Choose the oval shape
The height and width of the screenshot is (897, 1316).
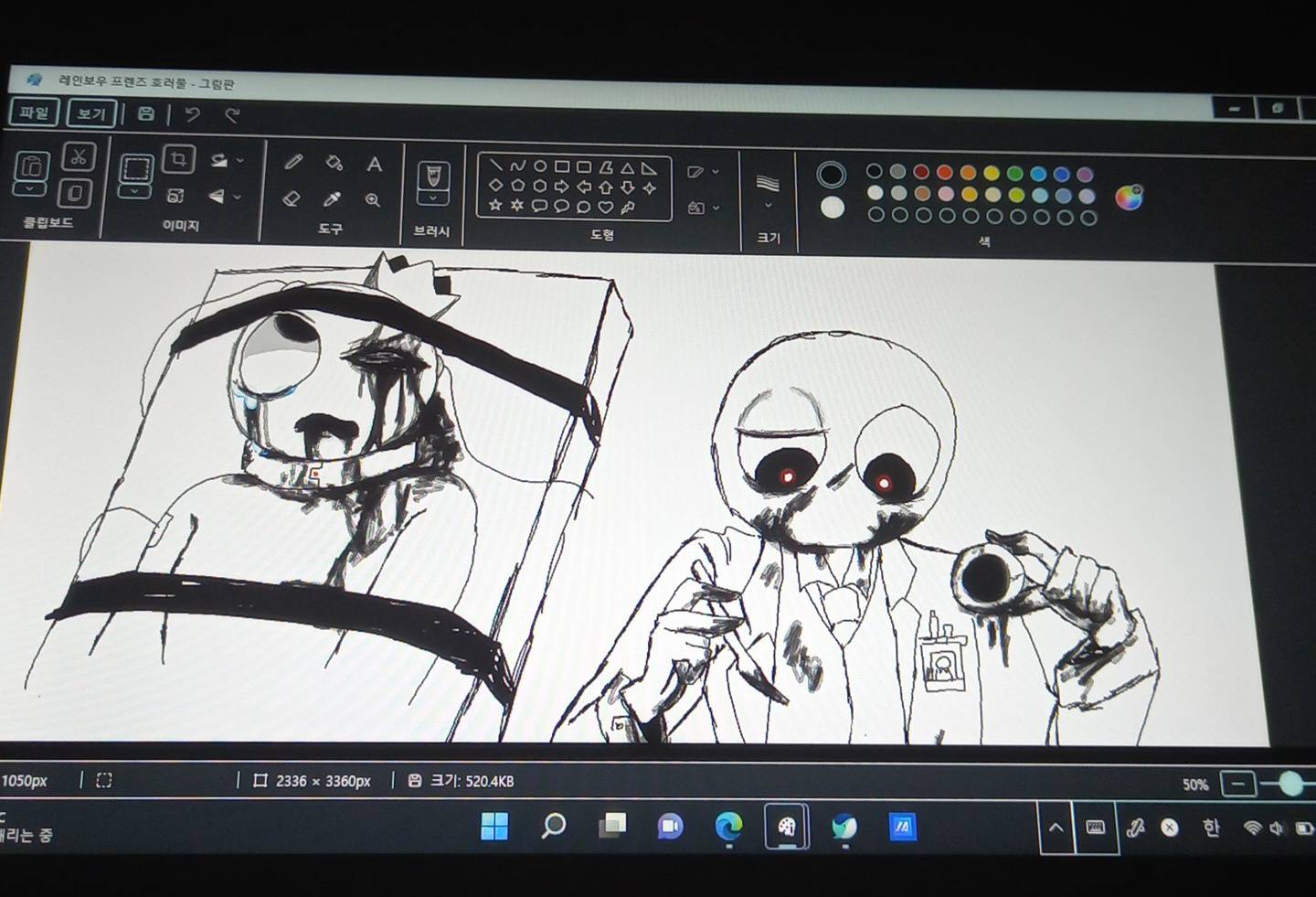(539, 166)
